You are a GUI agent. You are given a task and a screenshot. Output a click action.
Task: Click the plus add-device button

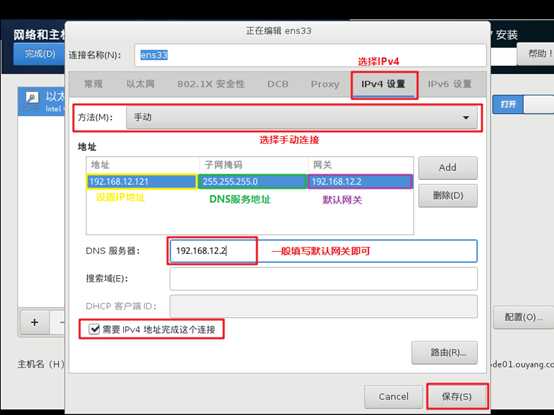tap(35, 322)
